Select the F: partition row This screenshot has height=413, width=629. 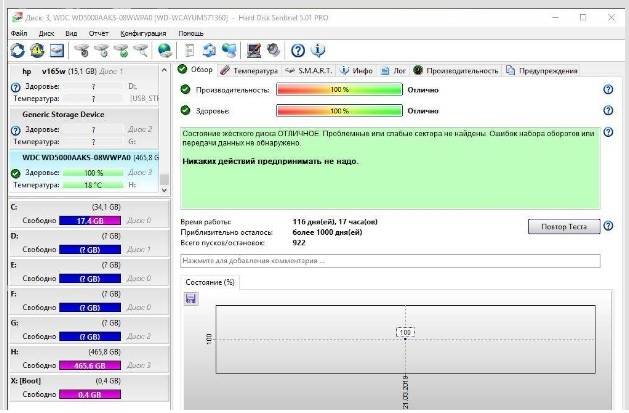pos(89,301)
